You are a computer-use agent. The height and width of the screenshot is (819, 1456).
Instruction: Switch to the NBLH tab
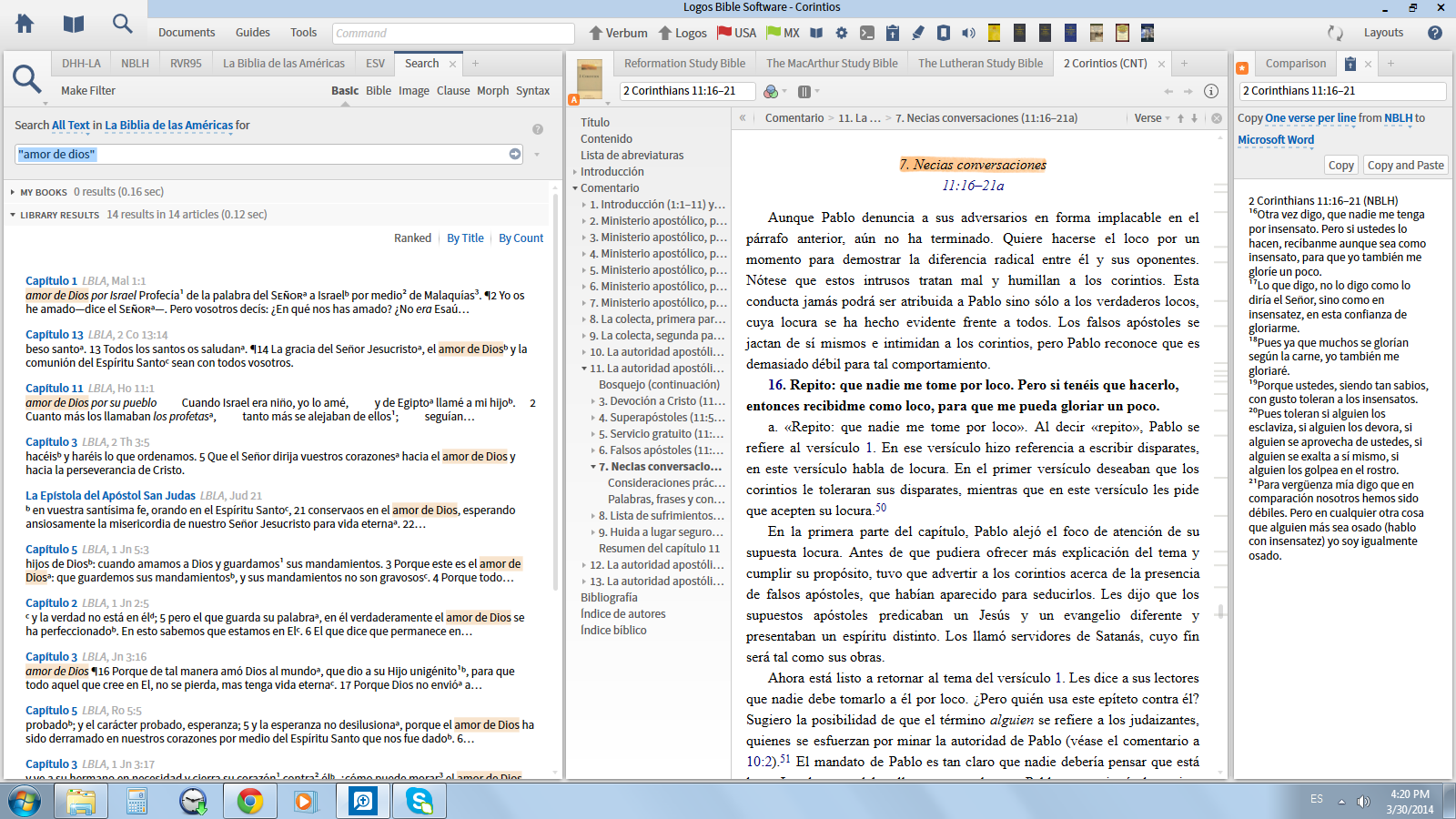pos(135,64)
